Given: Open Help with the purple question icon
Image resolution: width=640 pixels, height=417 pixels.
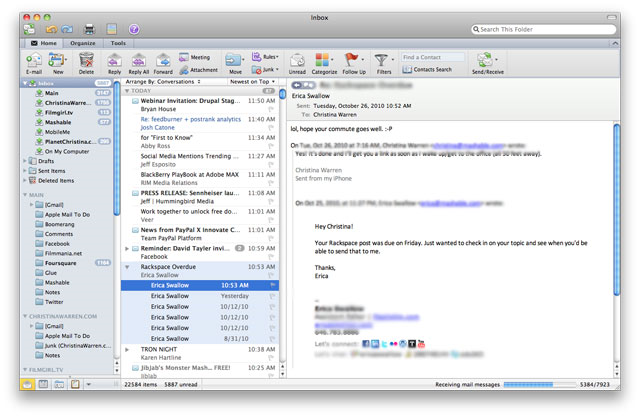Looking at the screenshot, I should point(134,29).
